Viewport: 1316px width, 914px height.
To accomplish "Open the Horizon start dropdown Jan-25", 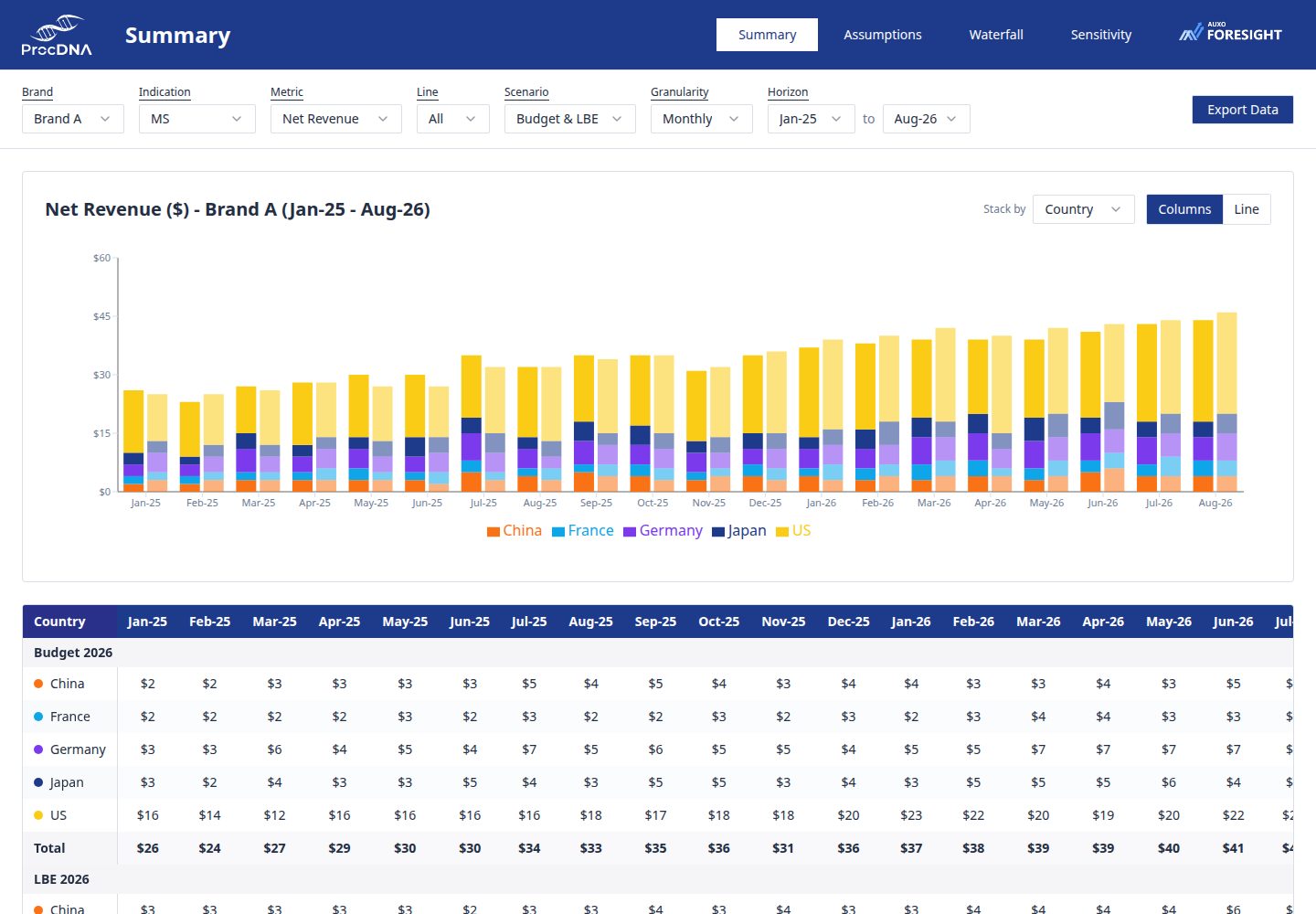I will click(x=812, y=119).
